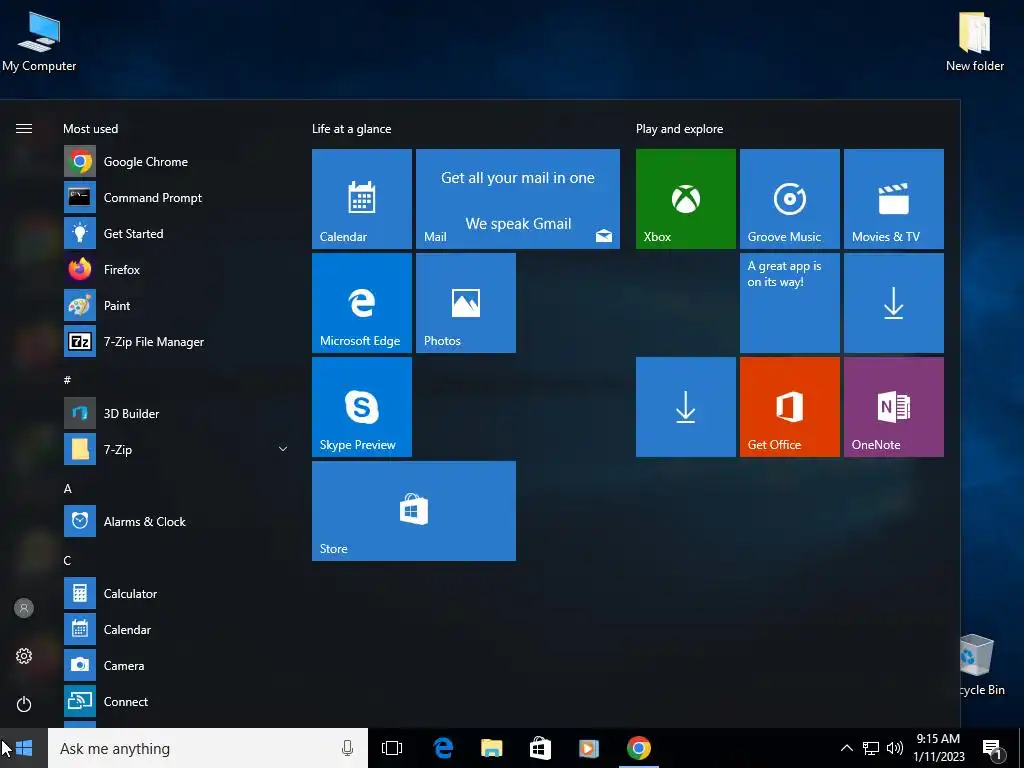Click the 'Most used' heading
1024x768 pixels.
coord(90,129)
